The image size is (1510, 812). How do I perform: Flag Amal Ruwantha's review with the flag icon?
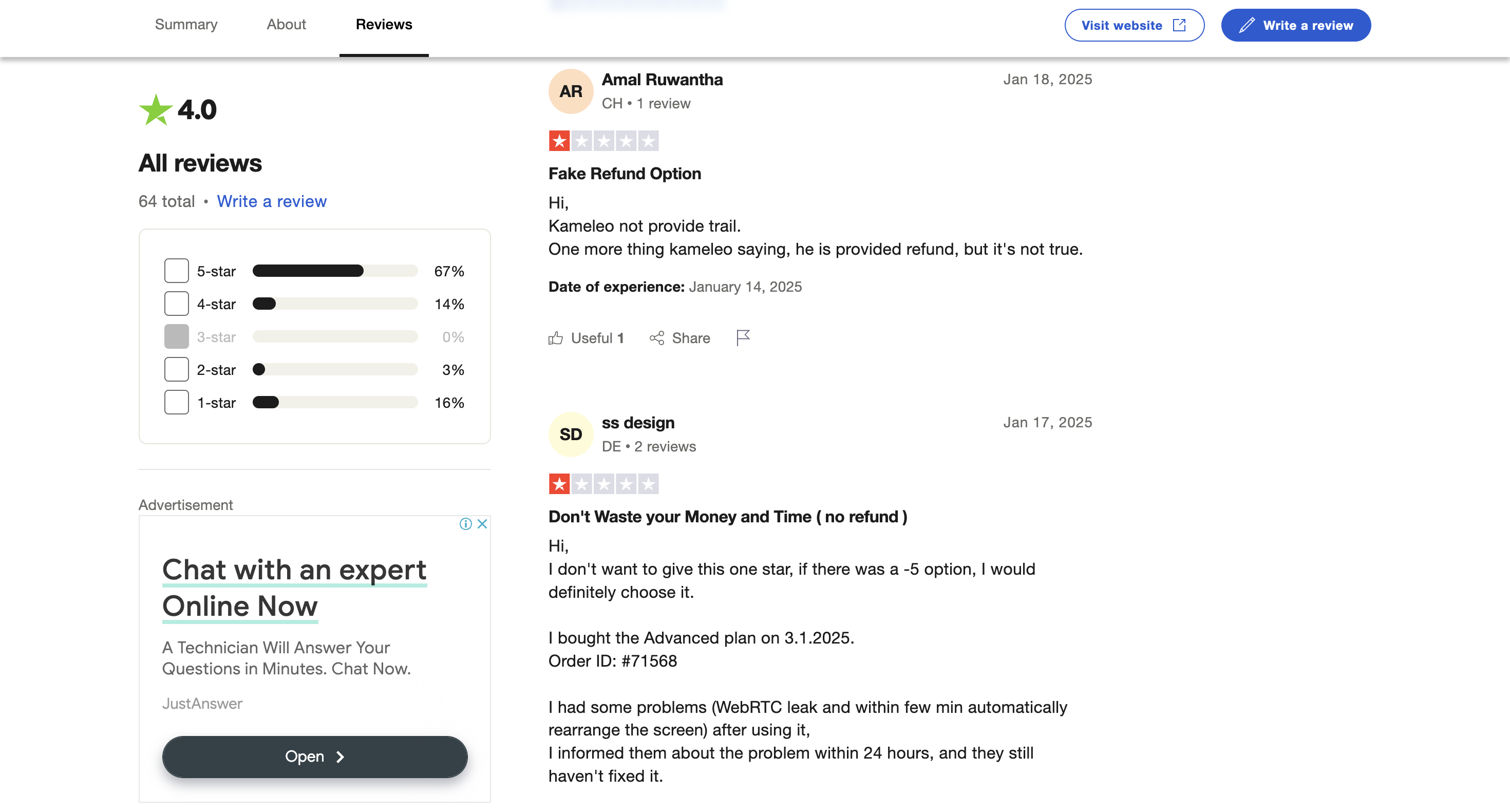(743, 338)
